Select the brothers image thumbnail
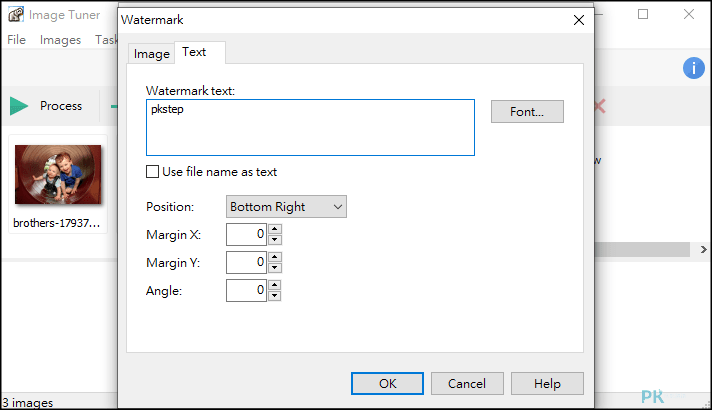This screenshot has height=410, width=712. [58, 175]
